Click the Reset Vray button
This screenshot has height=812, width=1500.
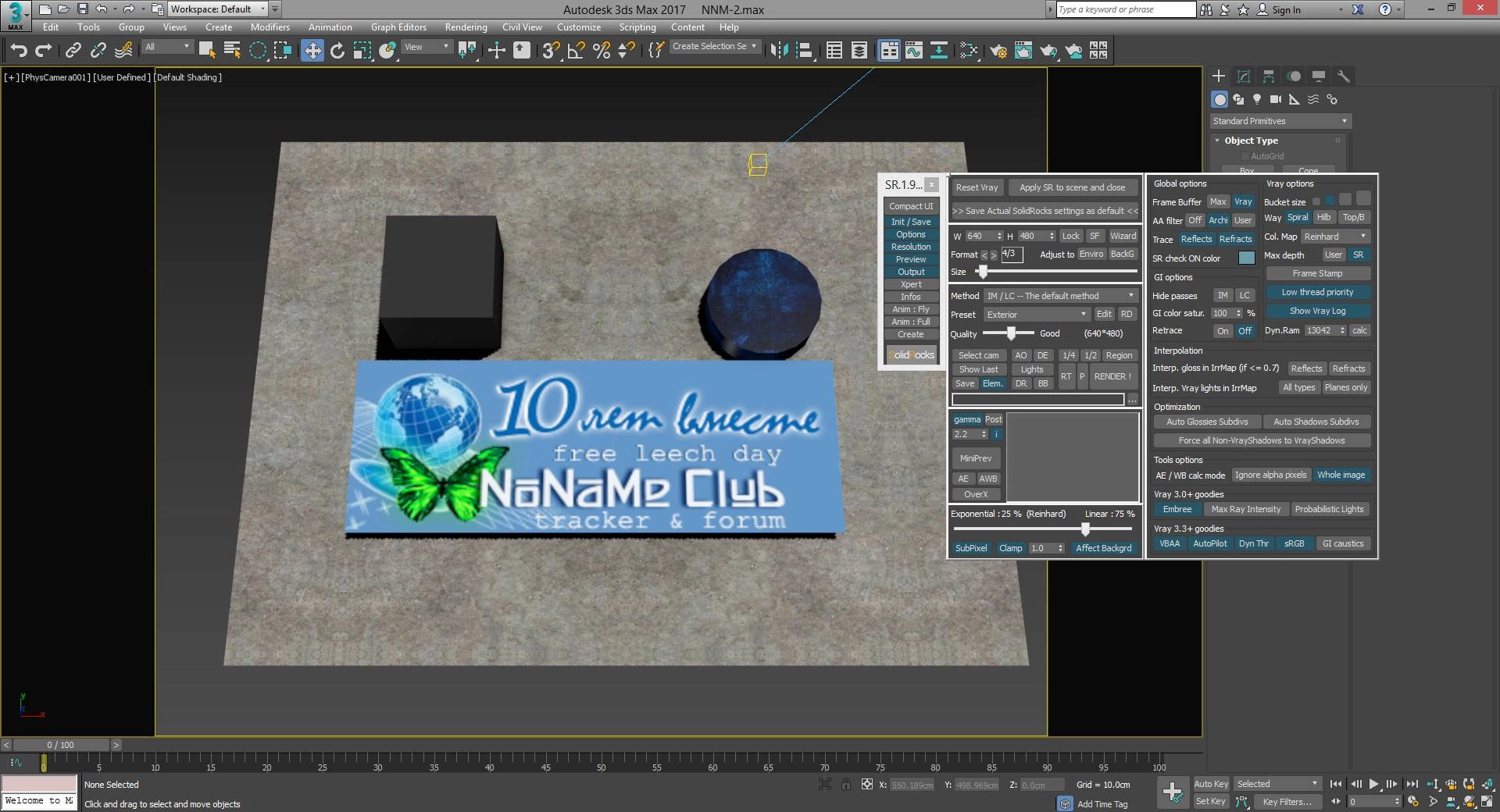click(977, 187)
